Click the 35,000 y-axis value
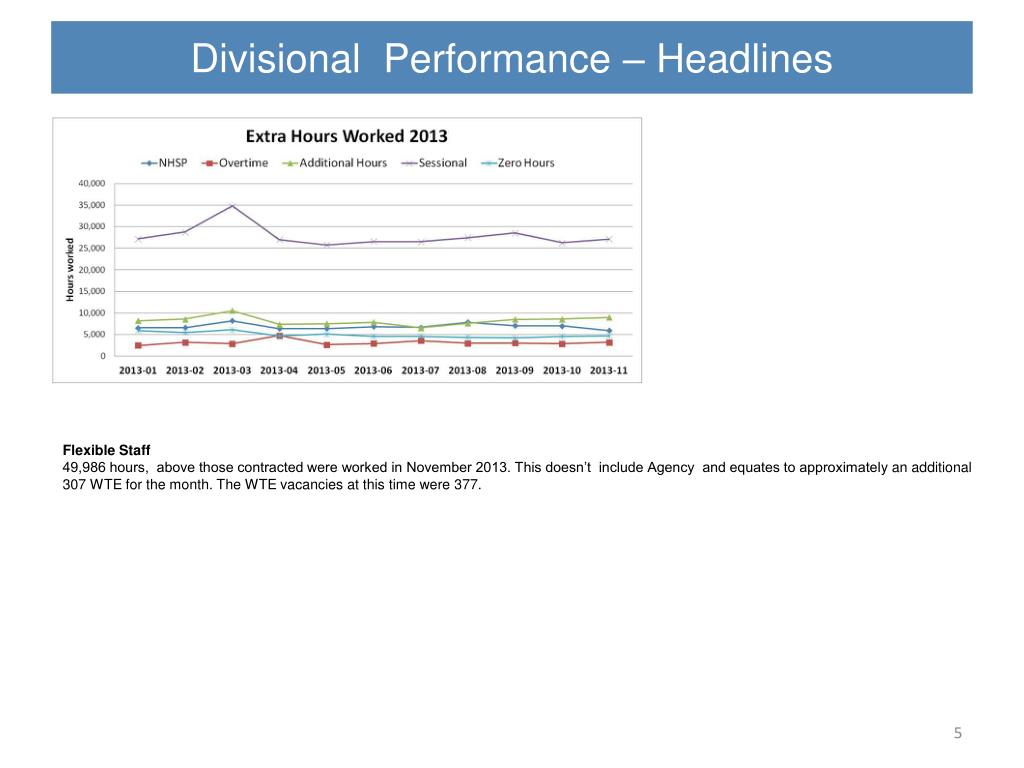Screen dimensions: 1024x768 [x=91, y=205]
